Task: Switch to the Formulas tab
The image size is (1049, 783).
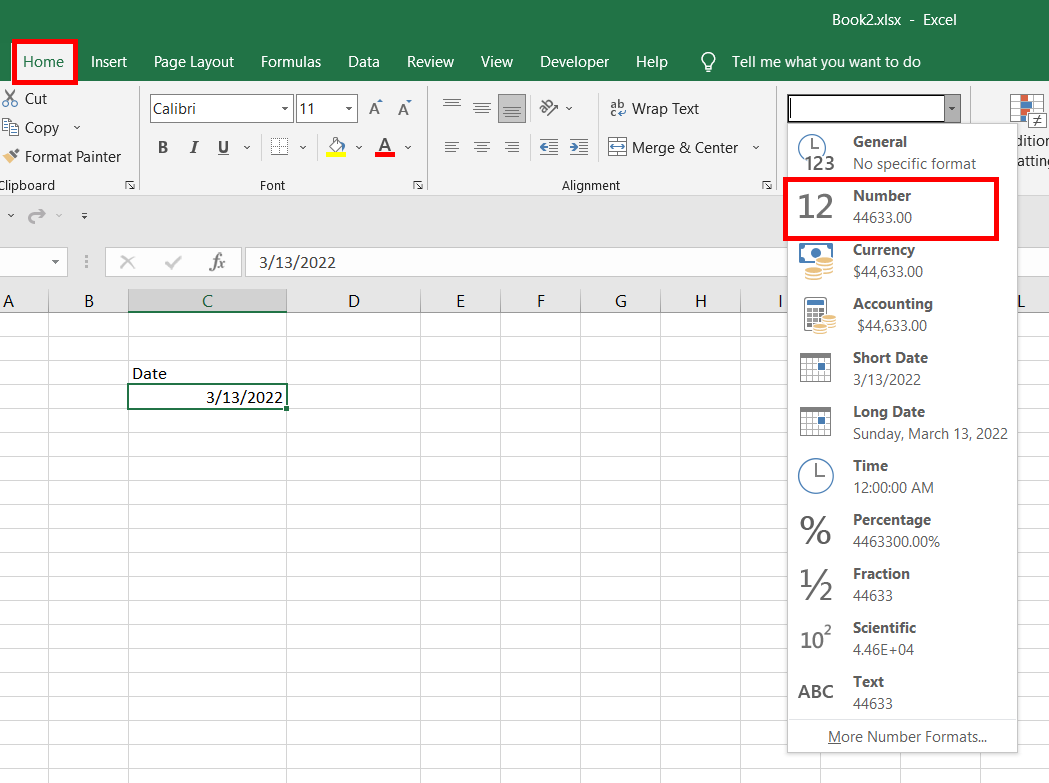Action: pyautogui.click(x=291, y=62)
